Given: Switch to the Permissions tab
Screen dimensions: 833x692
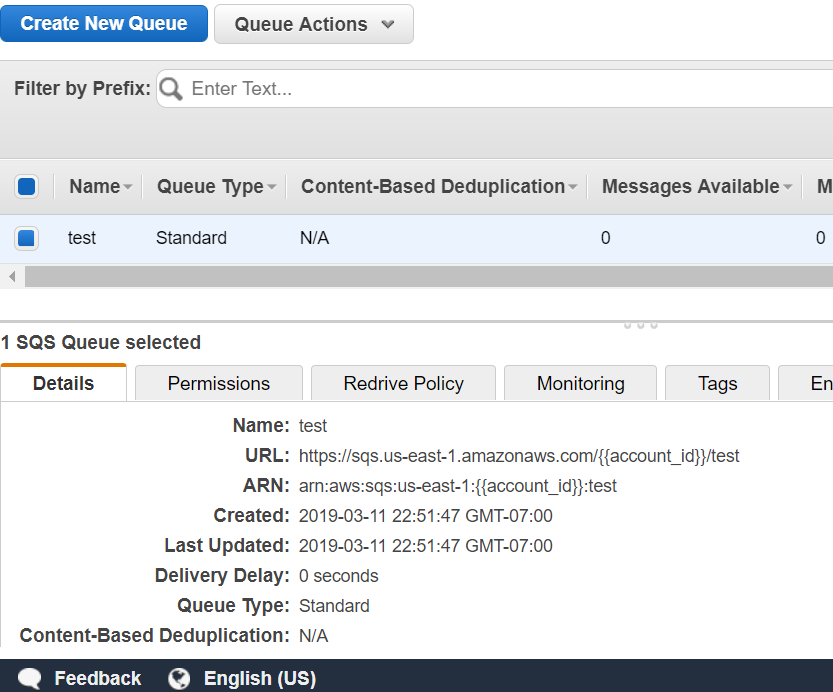Looking at the screenshot, I should [218, 383].
